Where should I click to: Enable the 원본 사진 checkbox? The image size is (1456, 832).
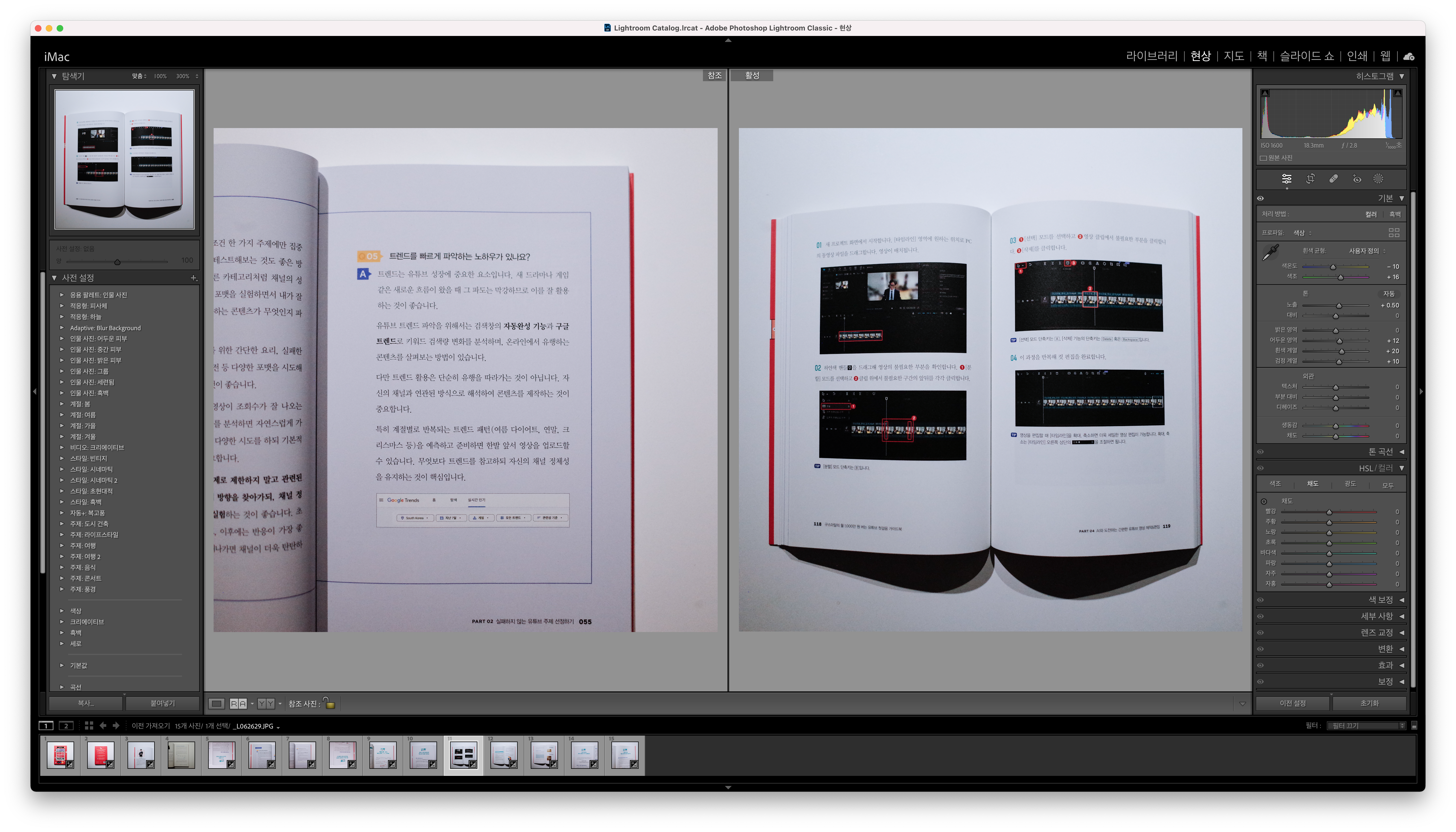tap(1263, 158)
